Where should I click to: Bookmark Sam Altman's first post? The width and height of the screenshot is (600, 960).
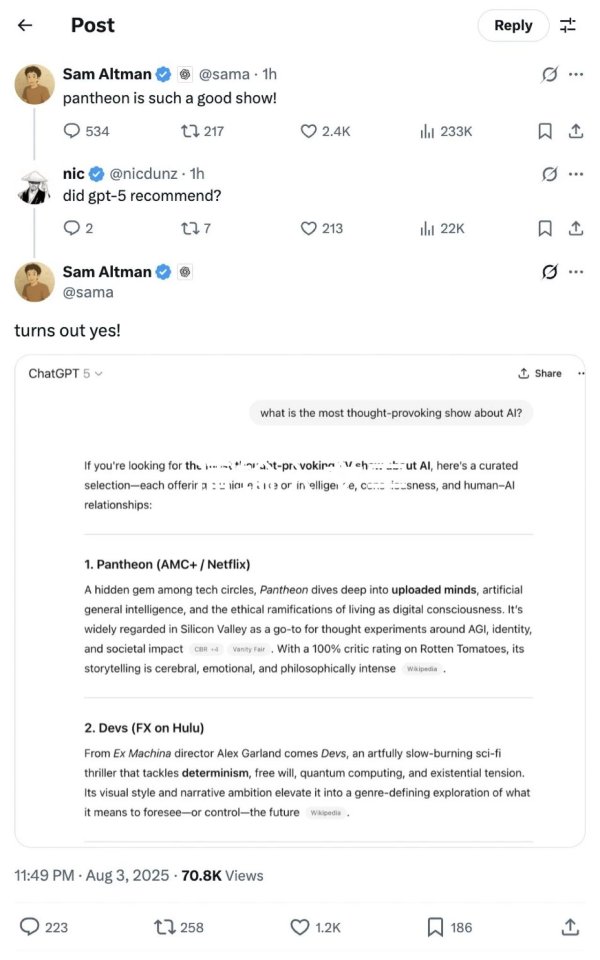[x=545, y=131]
